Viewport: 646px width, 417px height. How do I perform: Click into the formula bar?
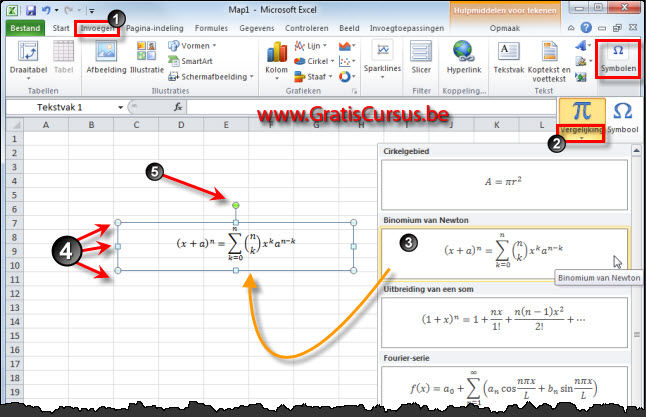click(371, 108)
